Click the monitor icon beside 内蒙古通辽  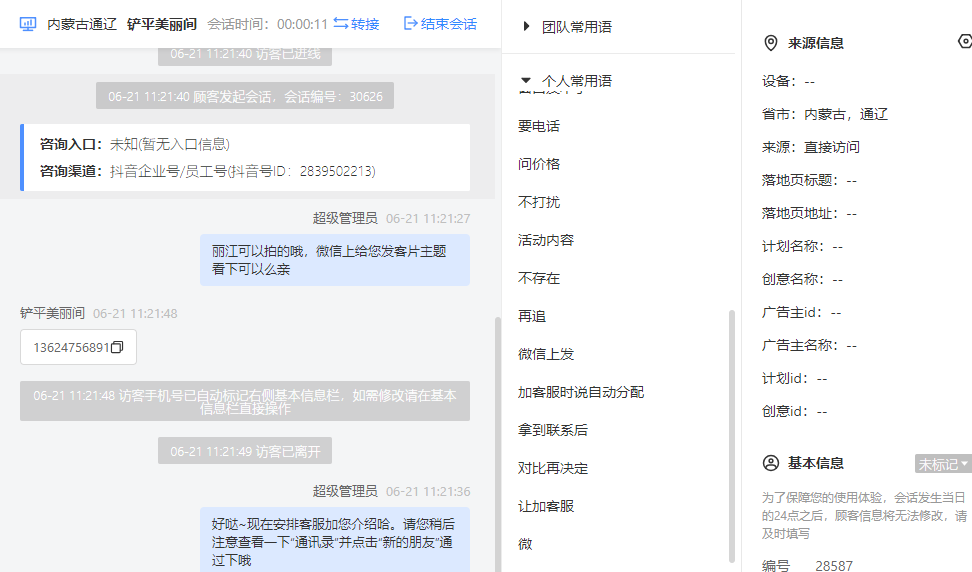click(28, 24)
